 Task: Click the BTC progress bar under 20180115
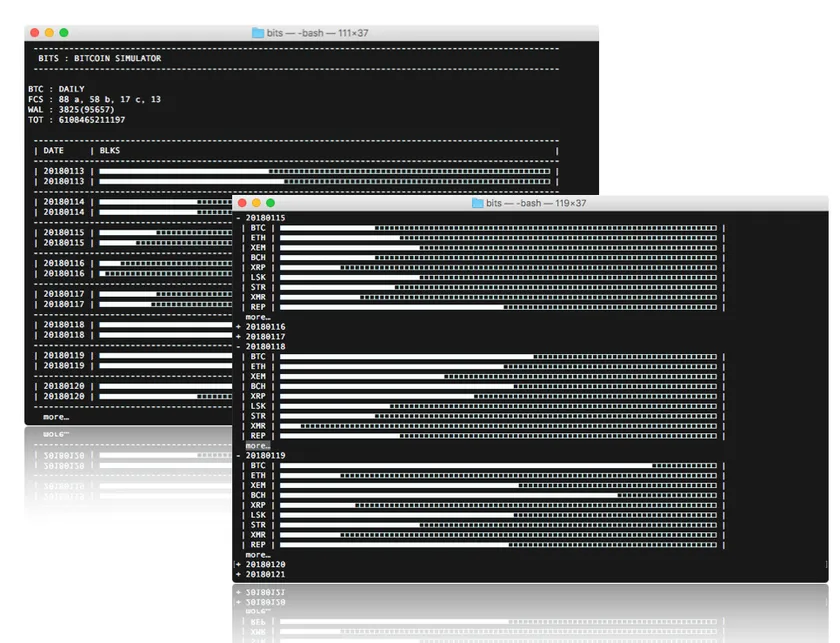point(498,228)
